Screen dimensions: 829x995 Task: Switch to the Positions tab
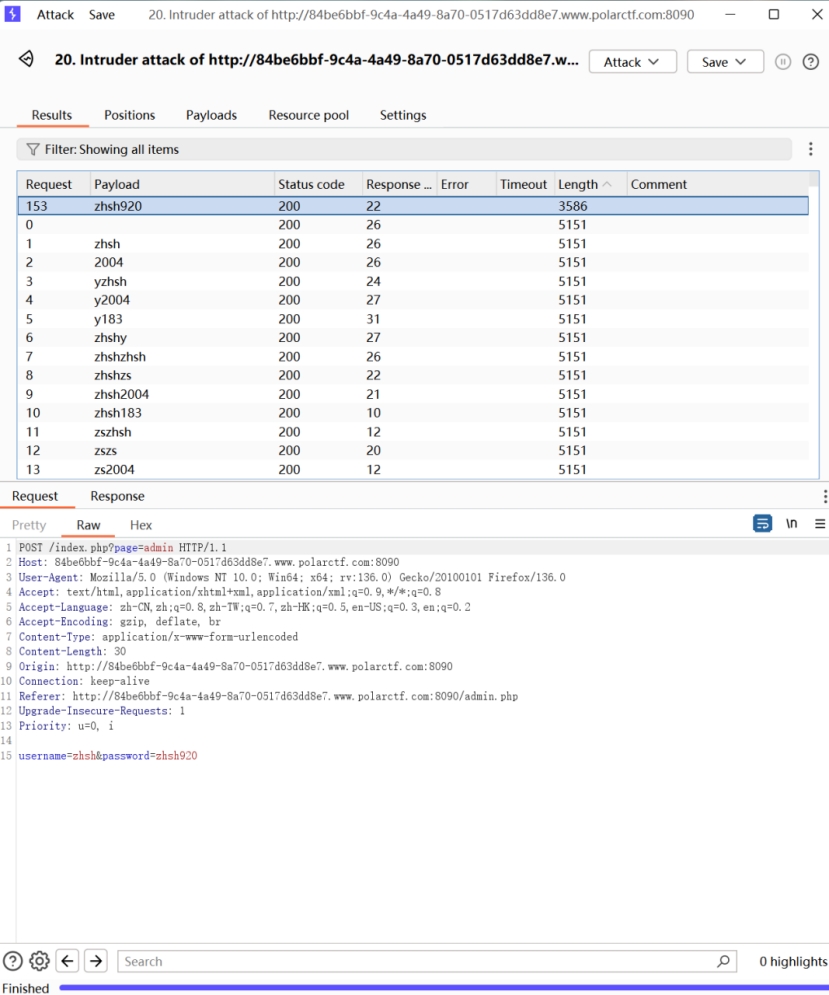[129, 115]
